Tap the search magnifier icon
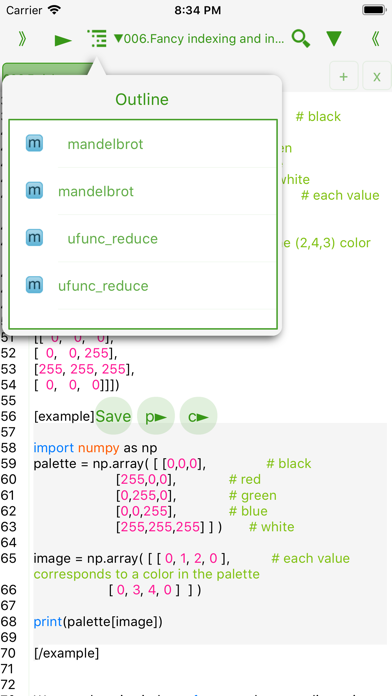Viewport: 392px width, 696px height. pos(301,39)
